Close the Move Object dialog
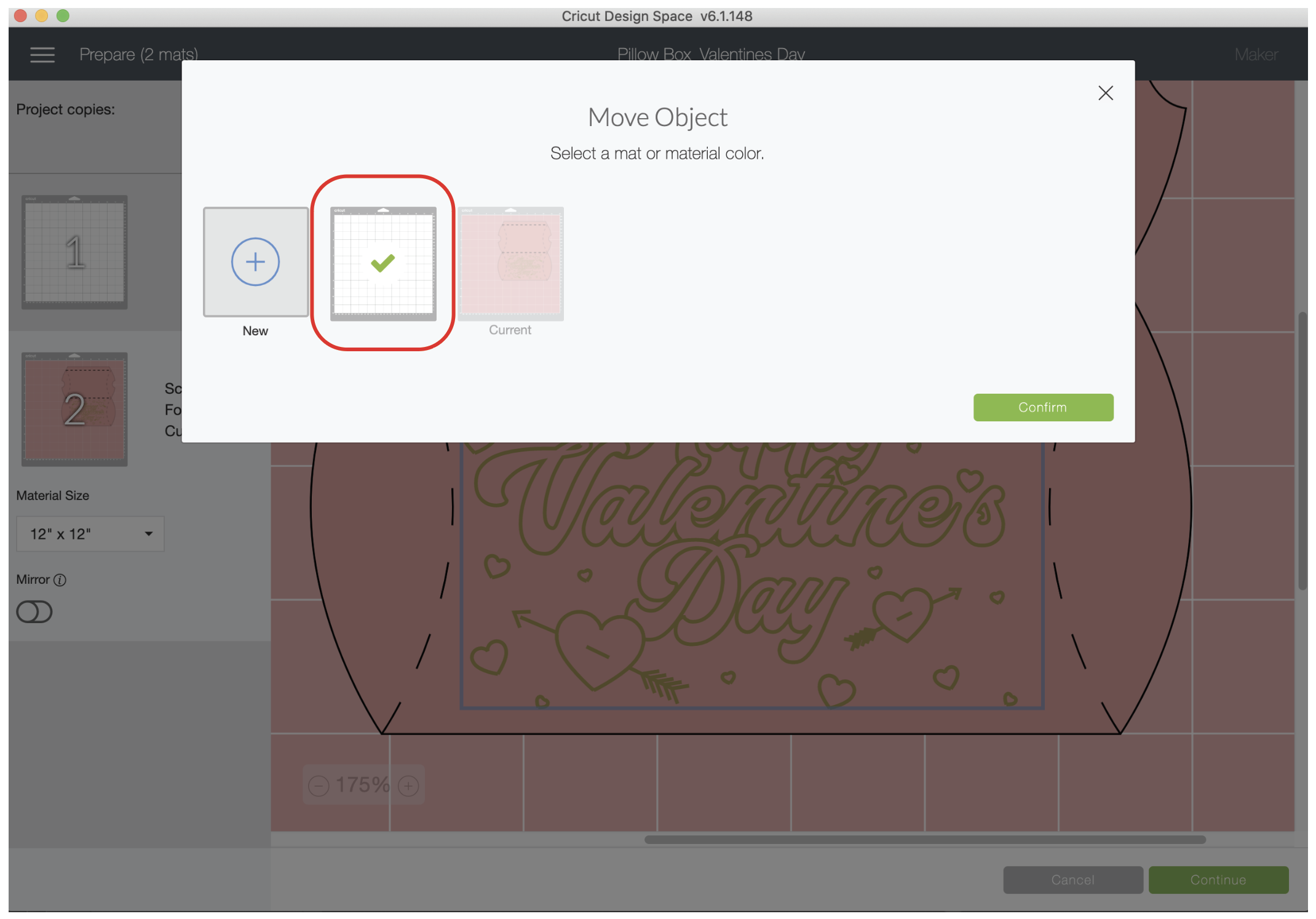The image size is (1316, 919). coord(1105,93)
